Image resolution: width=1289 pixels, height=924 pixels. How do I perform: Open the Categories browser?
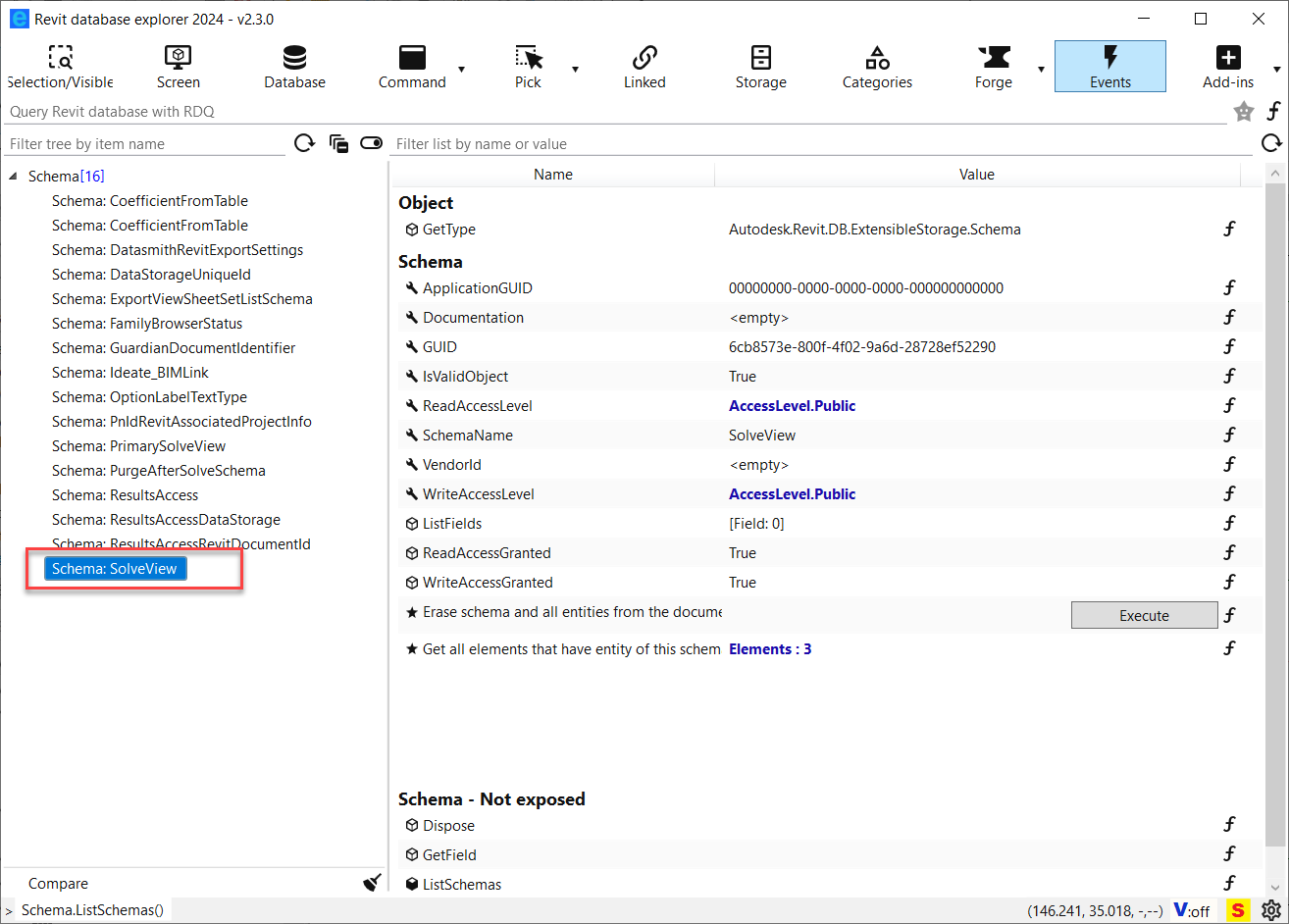(x=876, y=65)
